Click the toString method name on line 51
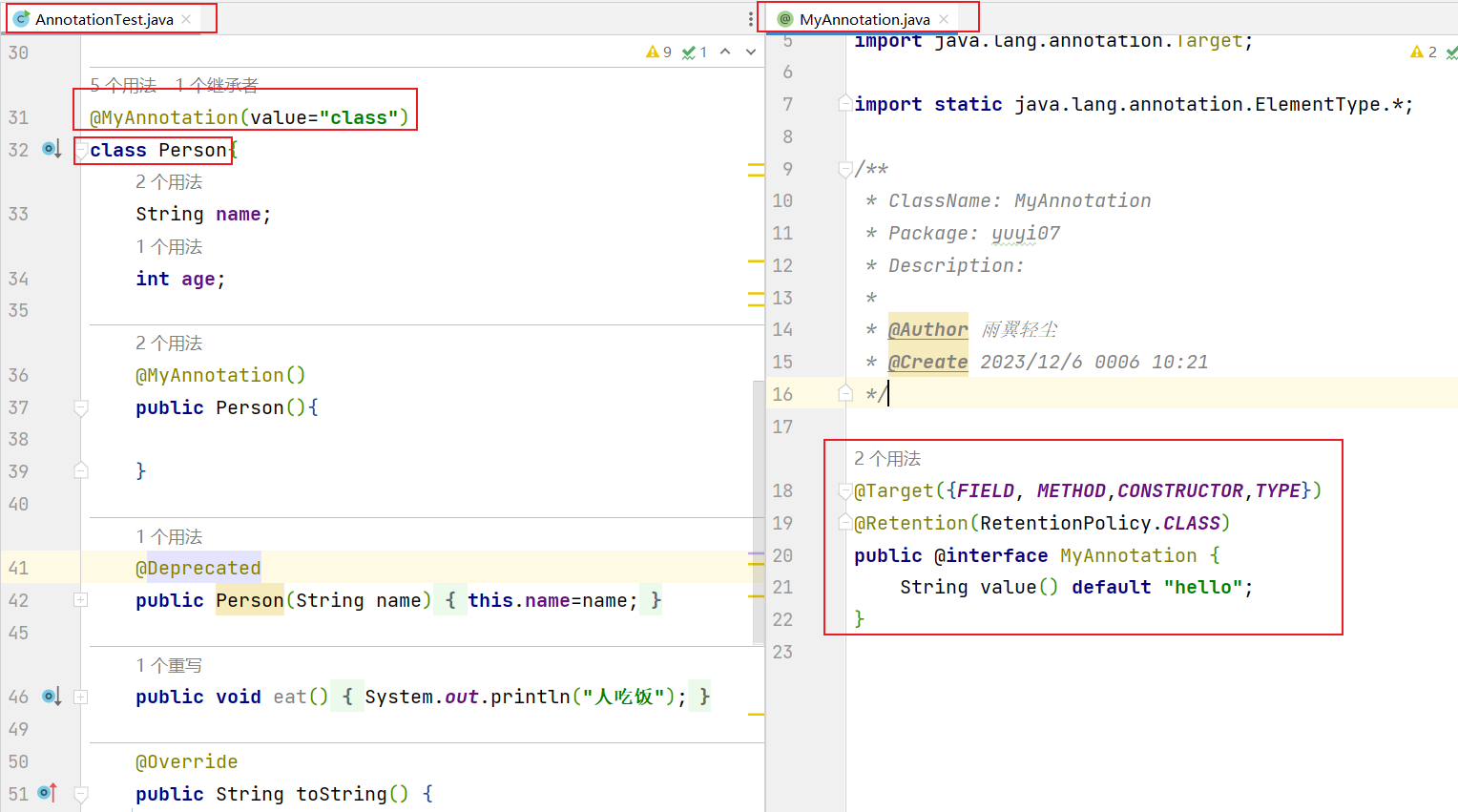This screenshot has height=812, width=1458. tap(342, 793)
